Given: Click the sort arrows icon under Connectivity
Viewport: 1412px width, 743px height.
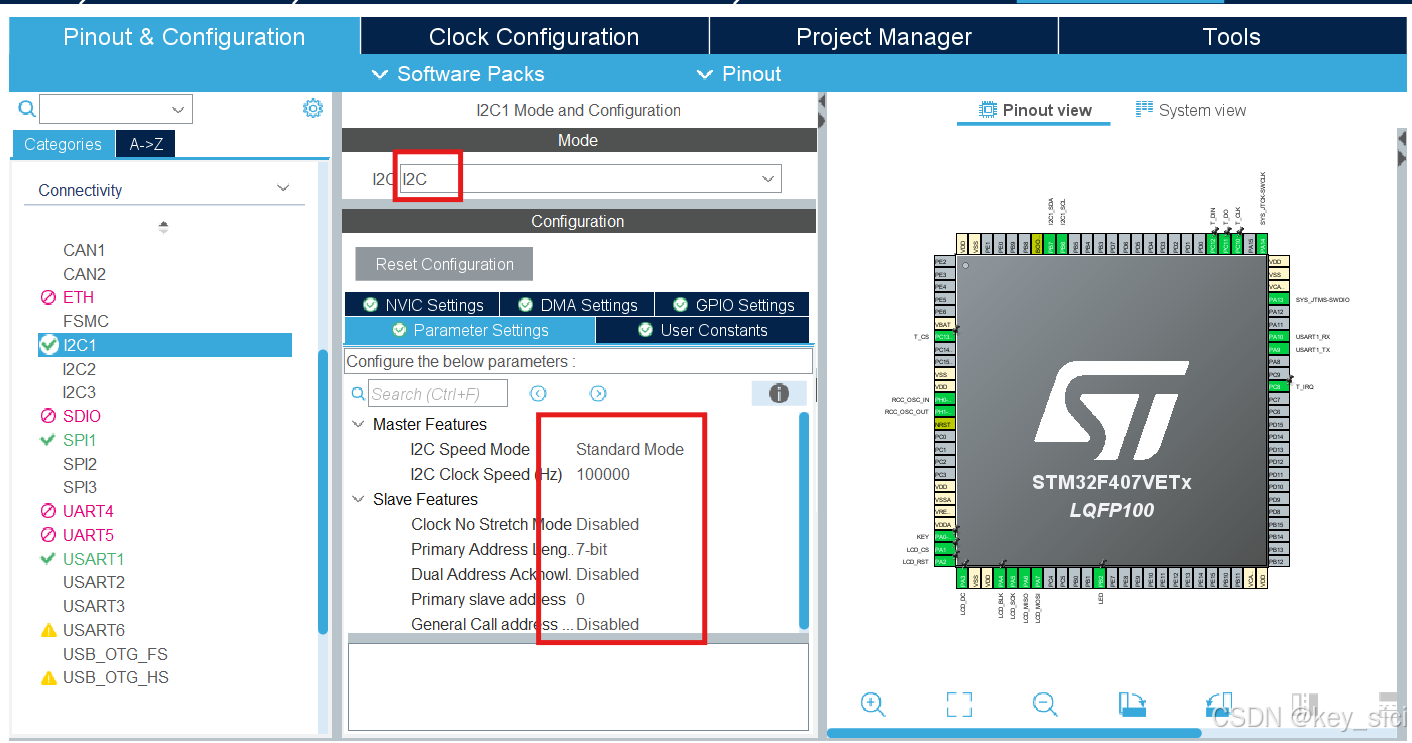Looking at the screenshot, I should pyautogui.click(x=164, y=227).
